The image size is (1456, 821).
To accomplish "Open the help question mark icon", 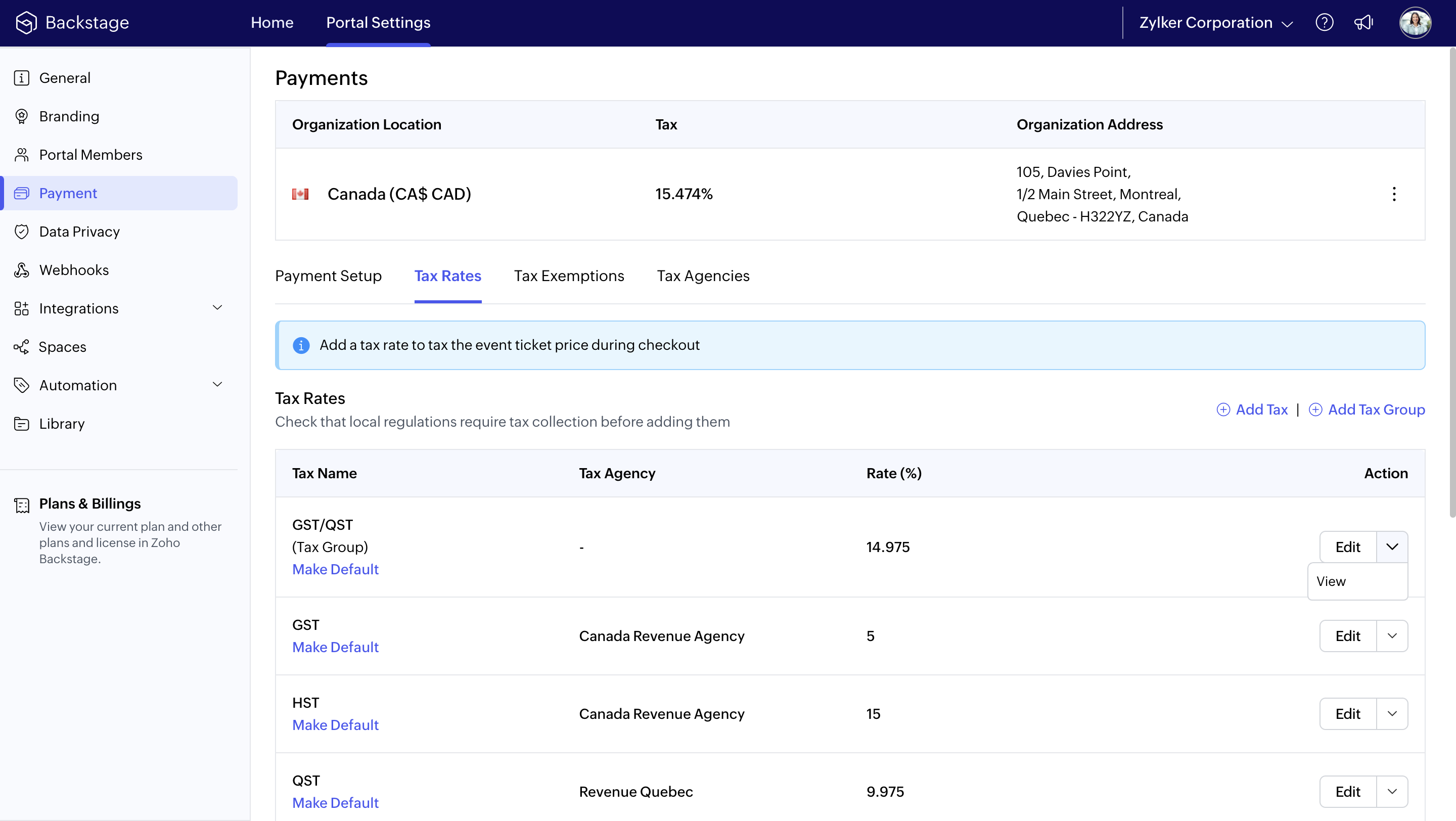I will click(x=1325, y=23).
